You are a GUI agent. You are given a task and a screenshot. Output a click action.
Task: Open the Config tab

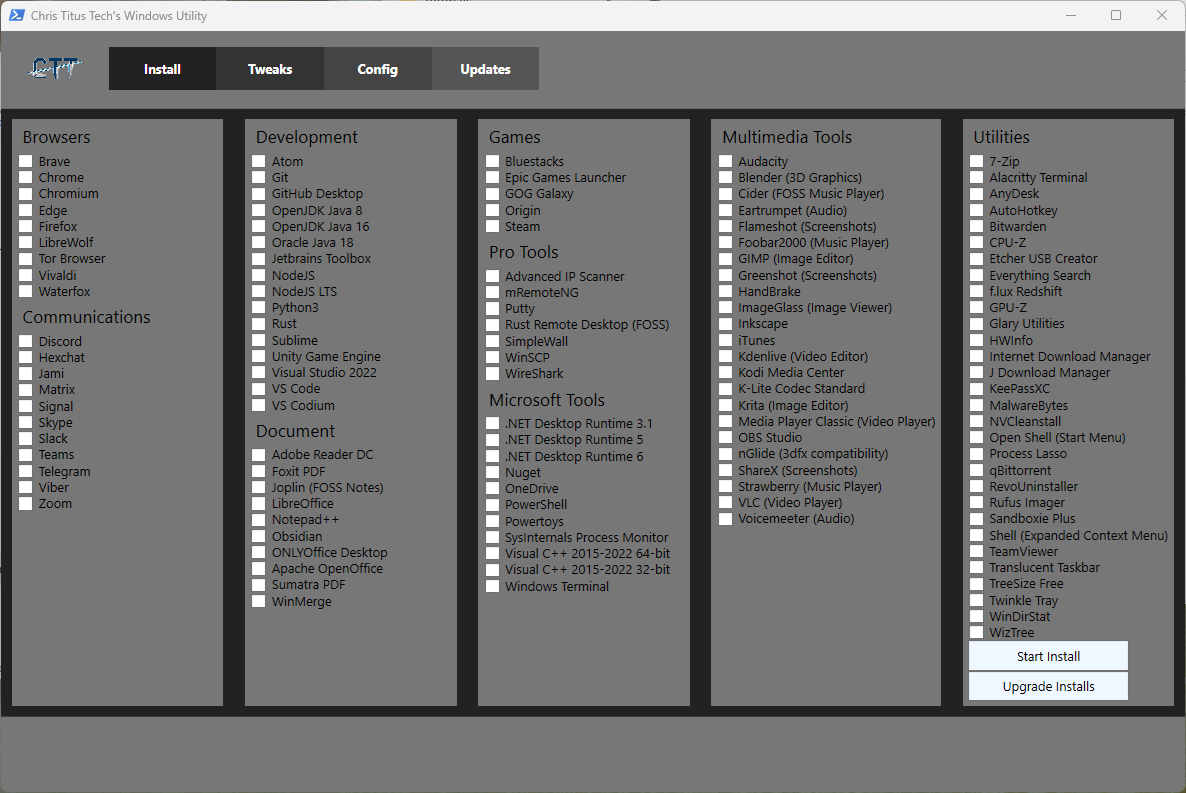pos(377,69)
